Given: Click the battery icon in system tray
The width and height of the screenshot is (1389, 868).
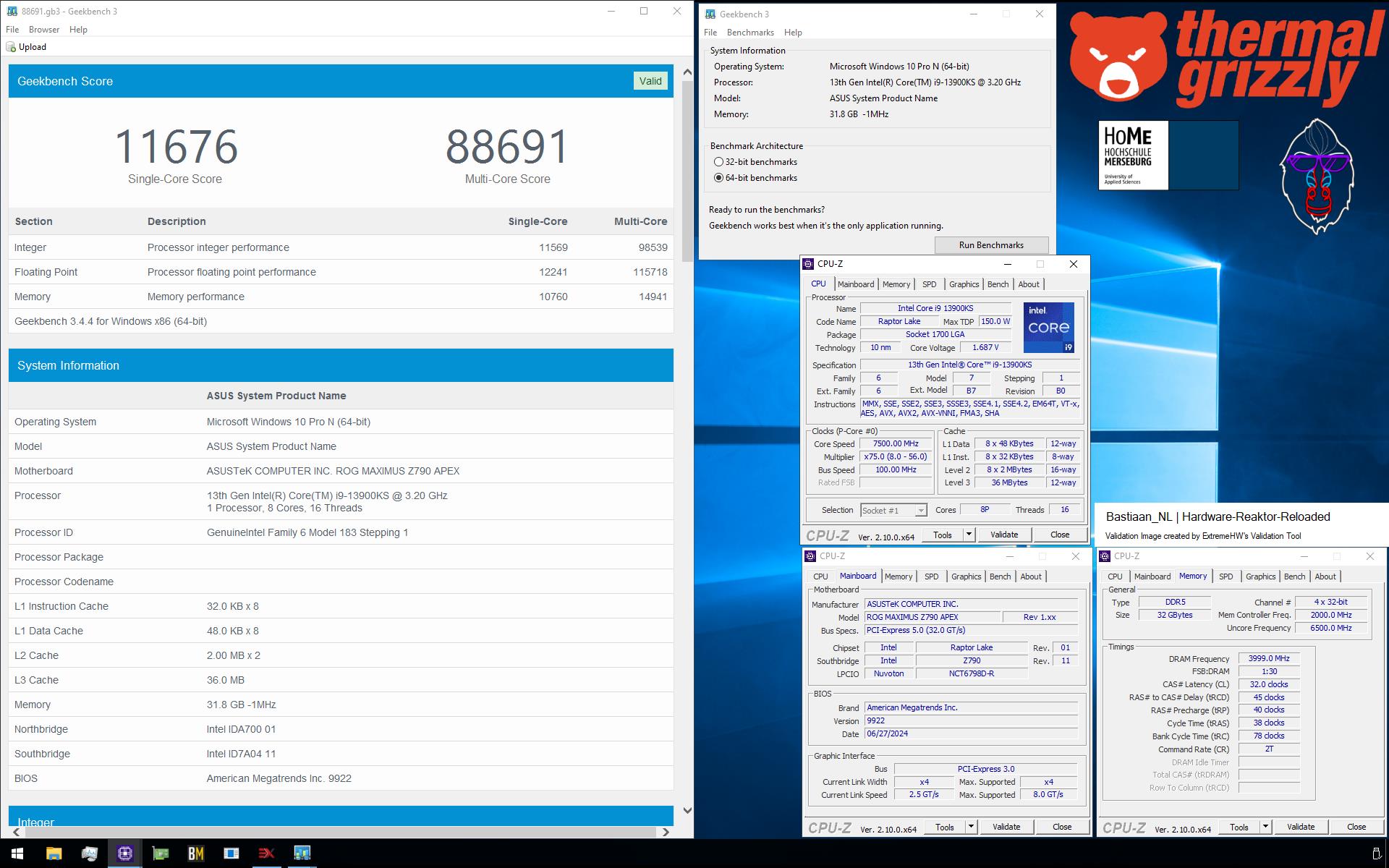Looking at the screenshot, I should click(x=1376, y=854).
